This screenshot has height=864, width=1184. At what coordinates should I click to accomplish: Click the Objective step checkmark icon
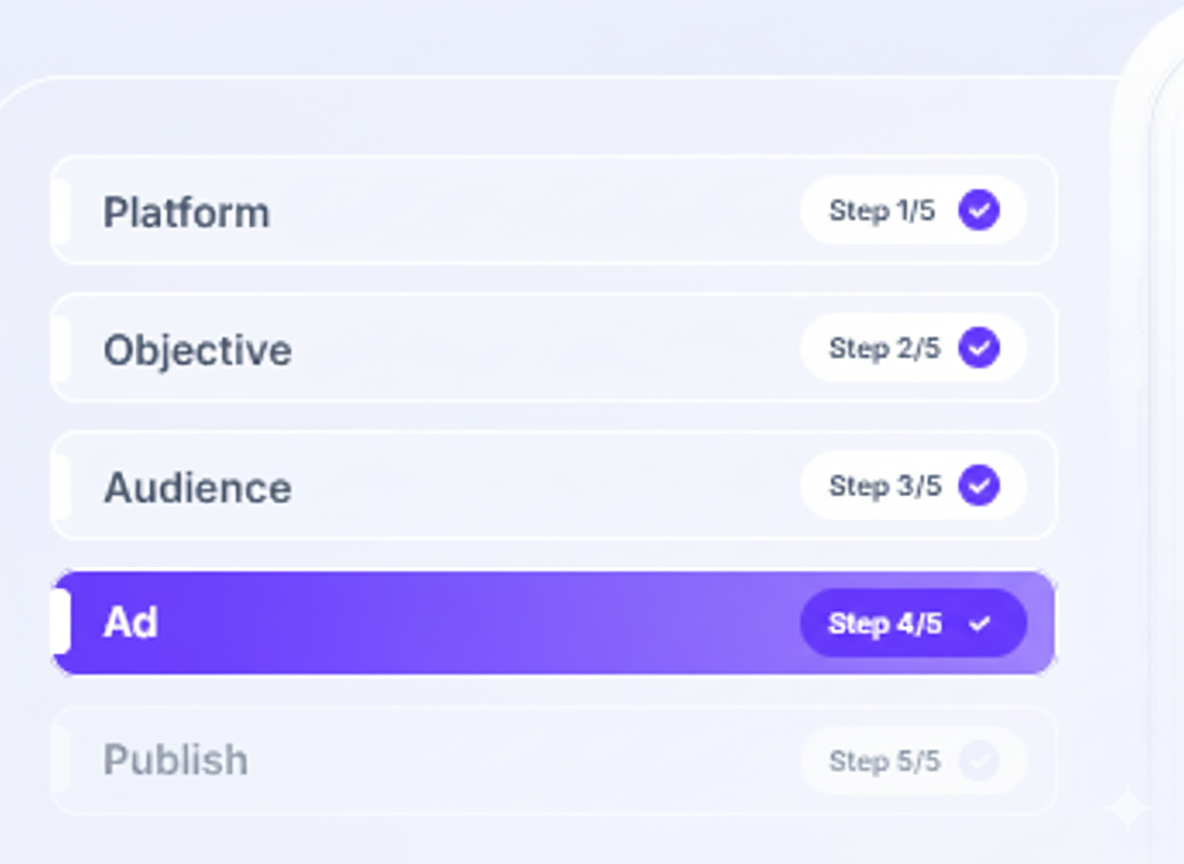pos(978,347)
